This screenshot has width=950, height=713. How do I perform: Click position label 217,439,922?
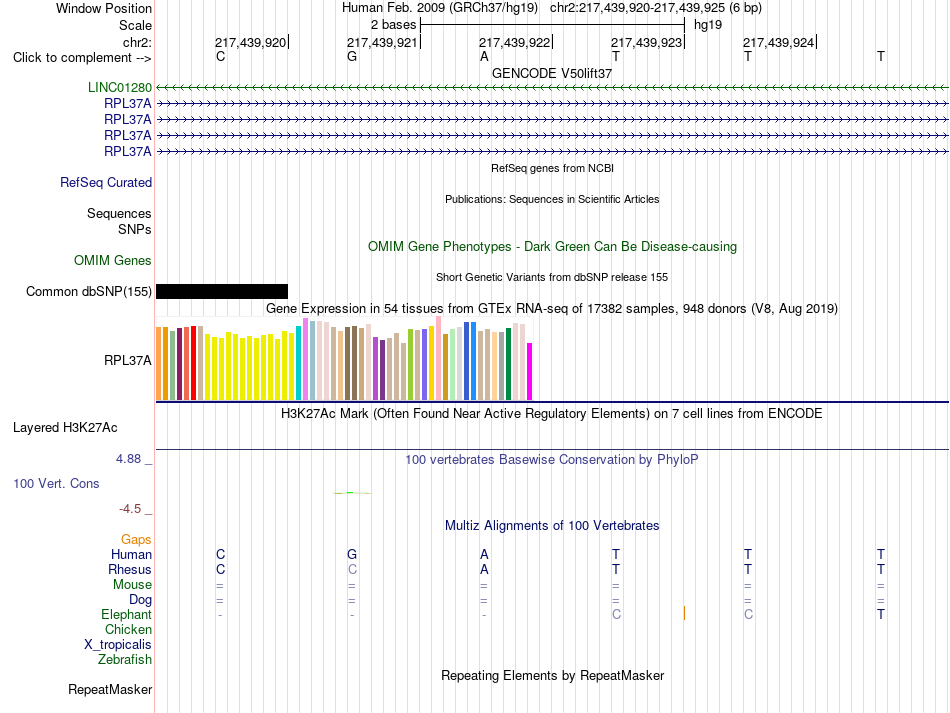[x=514, y=42]
